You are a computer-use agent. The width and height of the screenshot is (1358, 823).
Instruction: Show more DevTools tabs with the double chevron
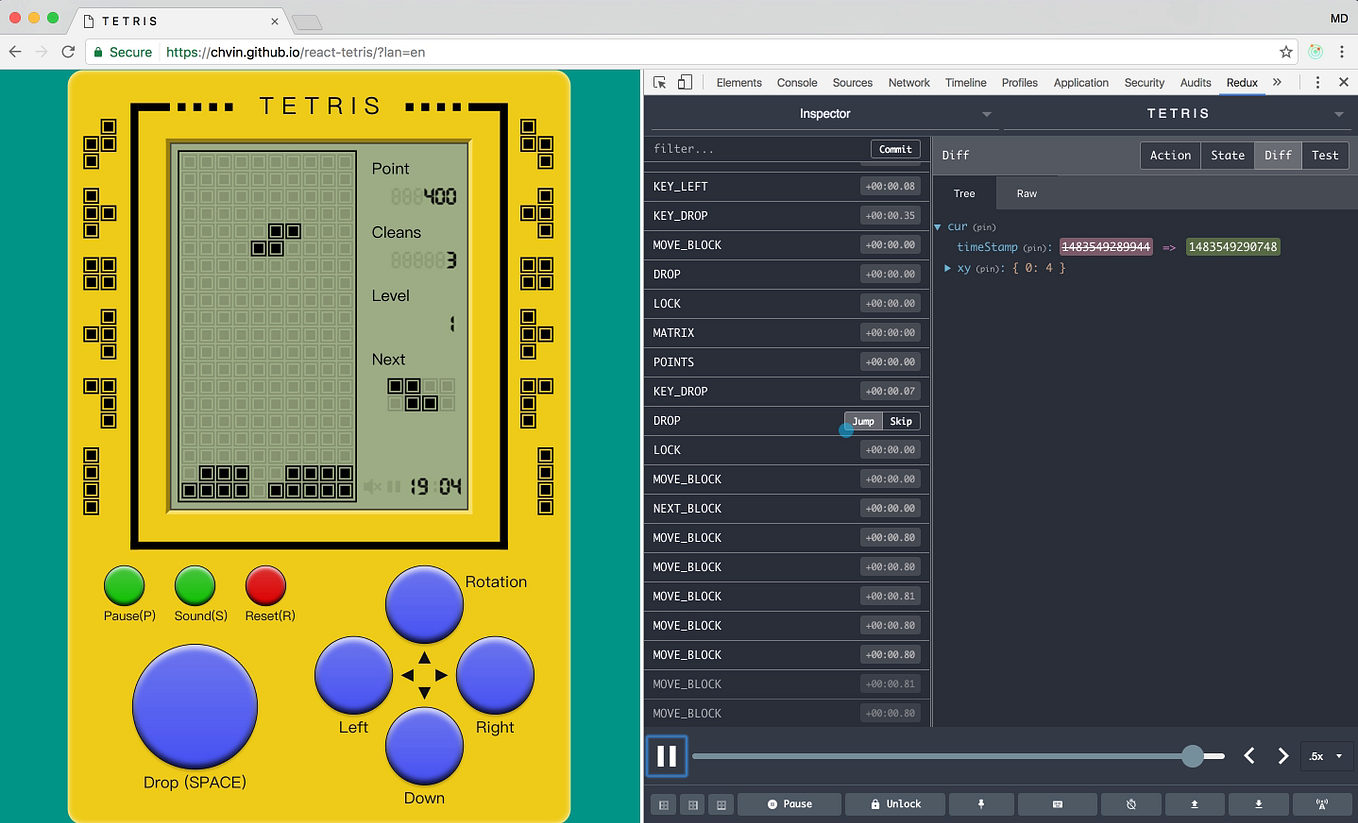click(x=1277, y=82)
